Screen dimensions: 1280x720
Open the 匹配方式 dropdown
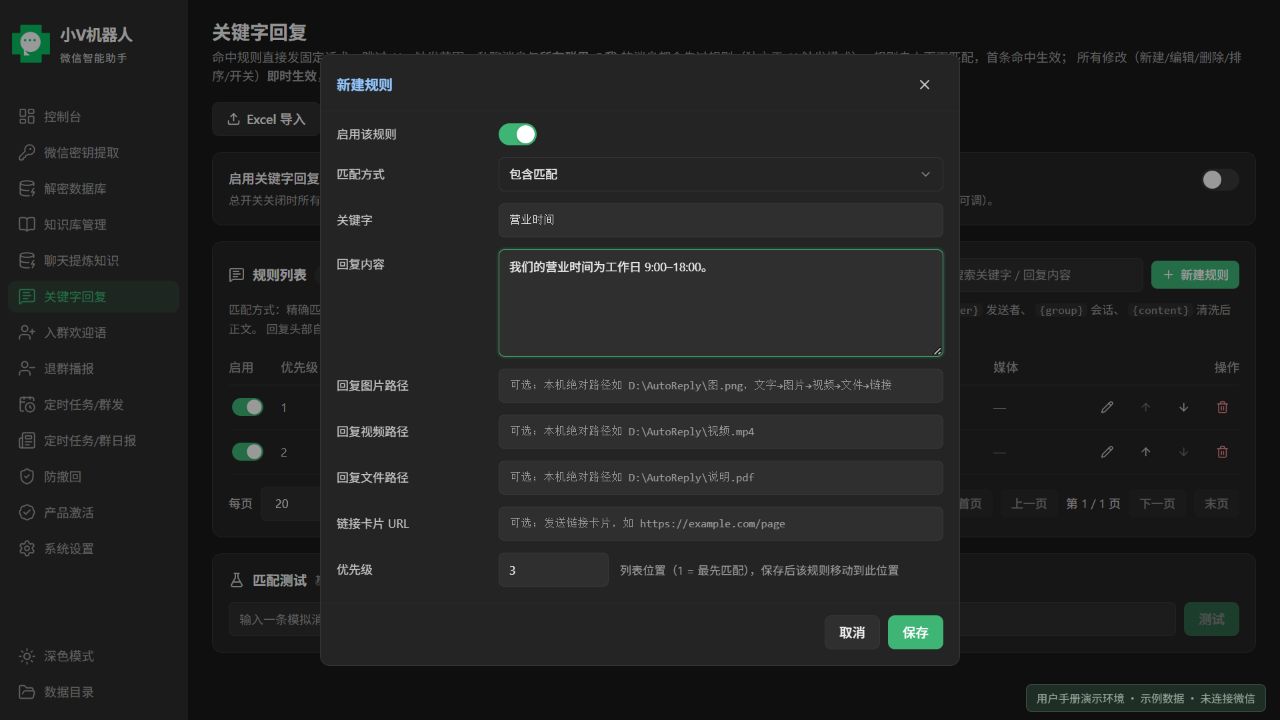pyautogui.click(x=720, y=174)
